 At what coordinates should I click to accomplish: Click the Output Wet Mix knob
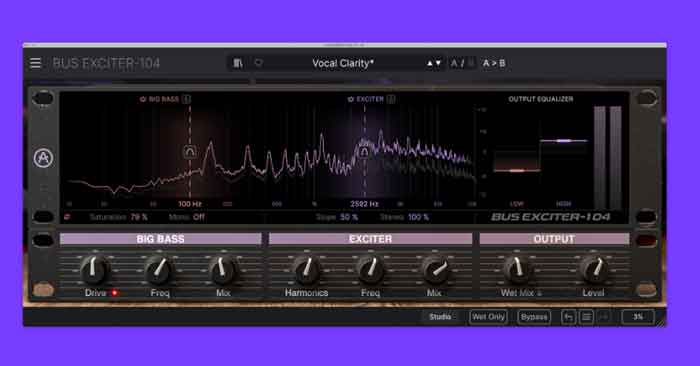(517, 270)
